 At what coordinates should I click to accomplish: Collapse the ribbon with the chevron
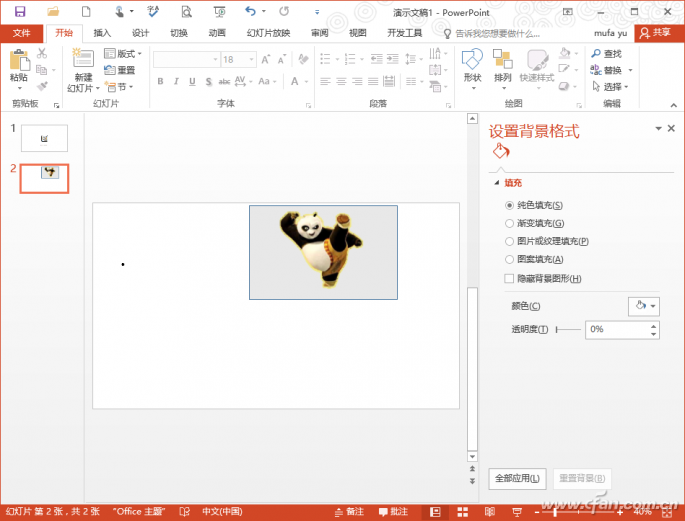pyautogui.click(x=674, y=105)
